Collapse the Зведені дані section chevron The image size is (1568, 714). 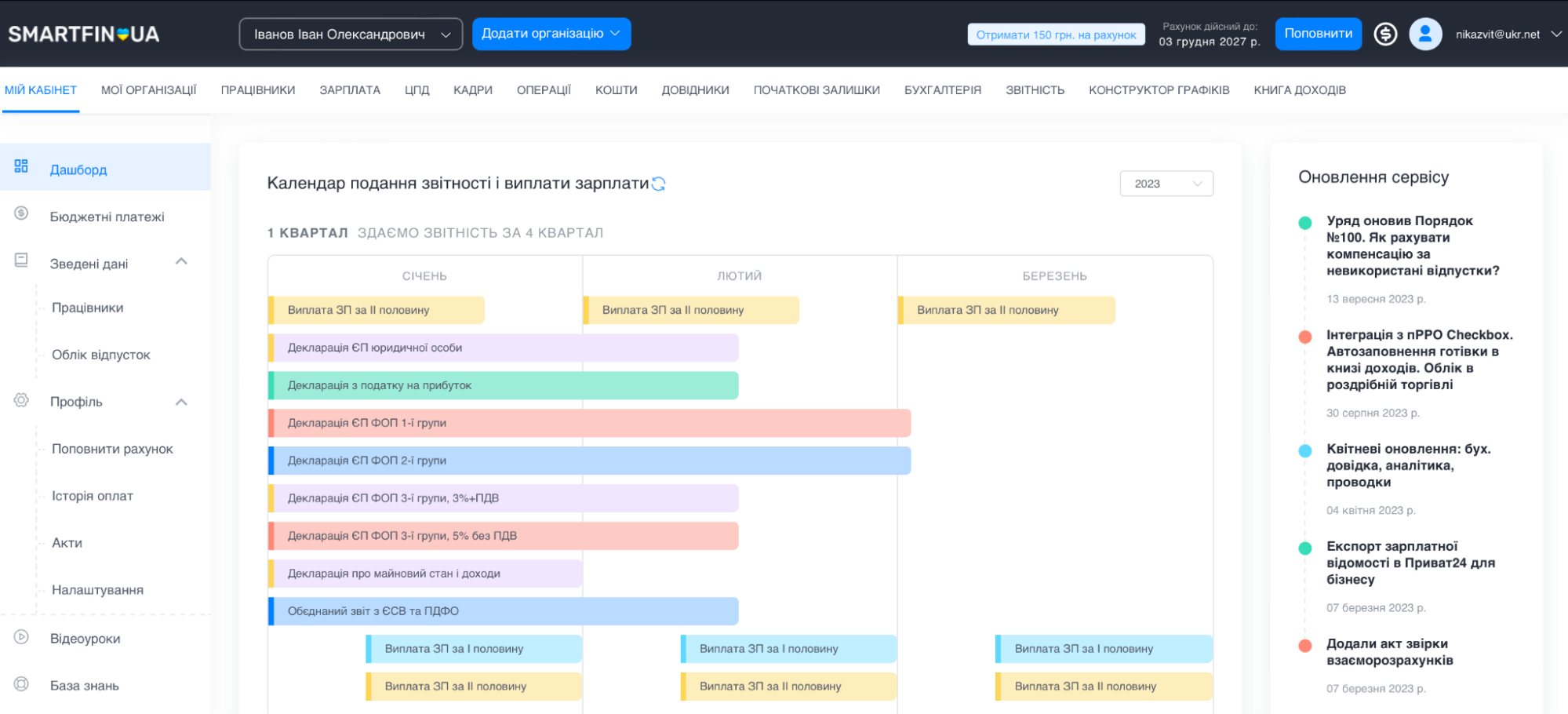[x=181, y=261]
